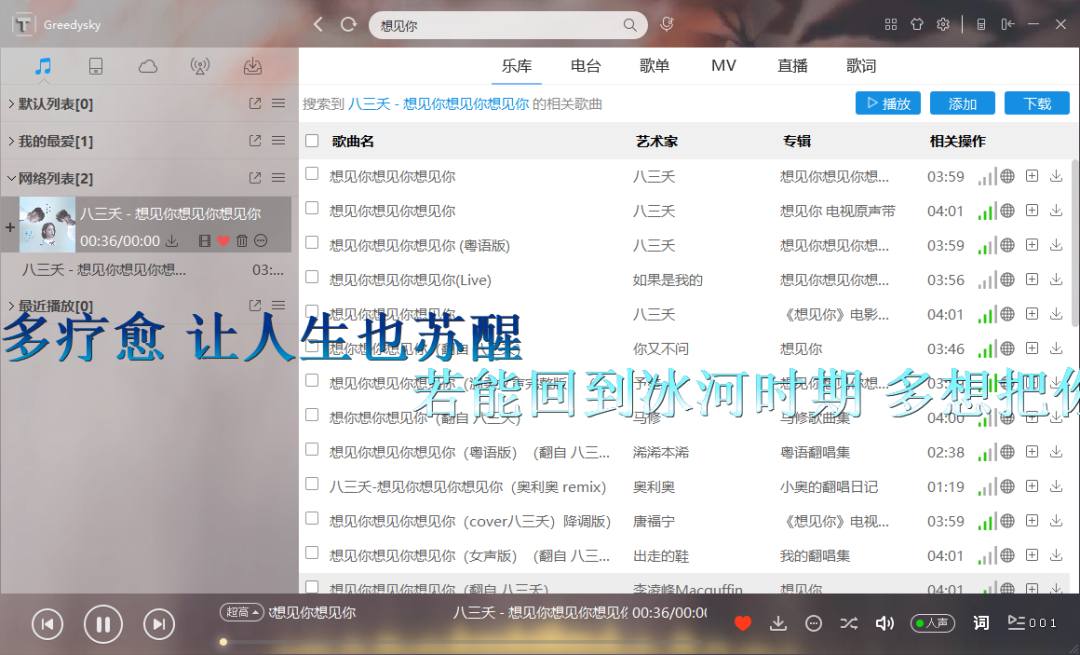This screenshot has width=1080, height=655.
Task: Toggle the red heart favorite in bottom bar
Action: [742, 623]
